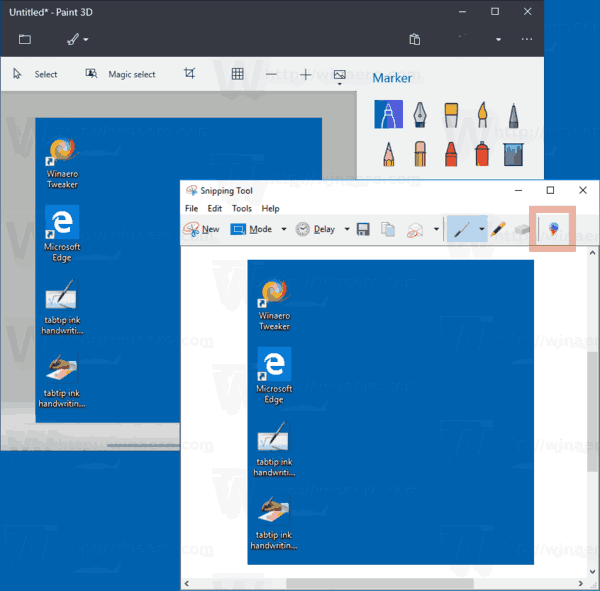Select the Spray can brush

click(x=482, y=154)
